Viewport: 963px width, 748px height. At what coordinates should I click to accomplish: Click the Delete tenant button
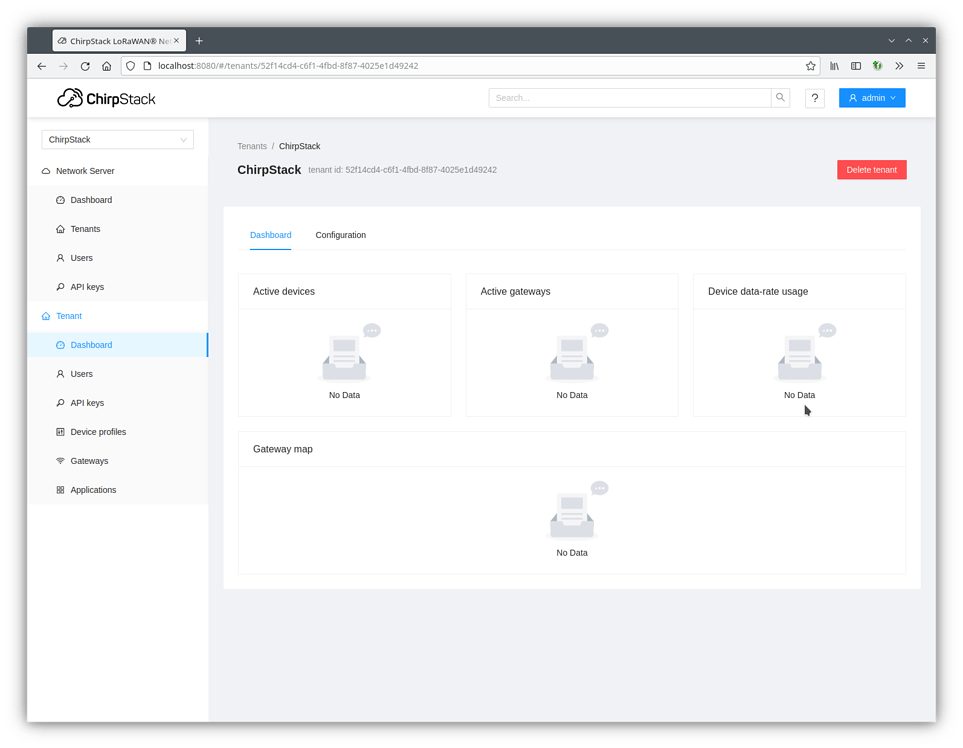point(871,169)
